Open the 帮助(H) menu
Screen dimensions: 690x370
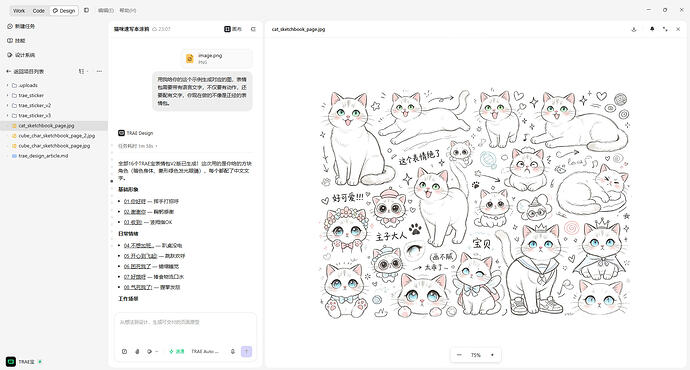point(128,10)
